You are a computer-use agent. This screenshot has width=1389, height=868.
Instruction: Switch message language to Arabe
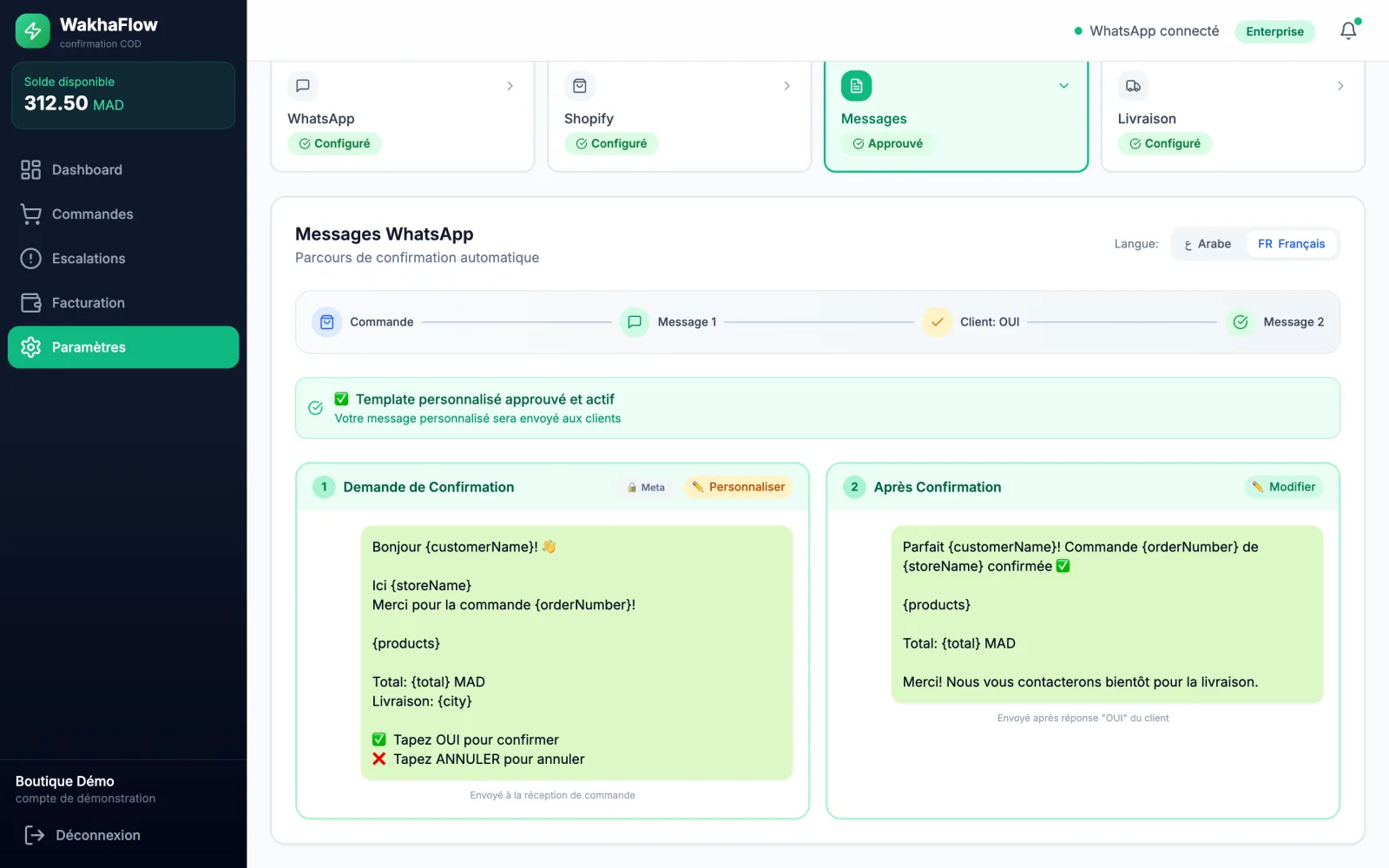tap(1208, 244)
